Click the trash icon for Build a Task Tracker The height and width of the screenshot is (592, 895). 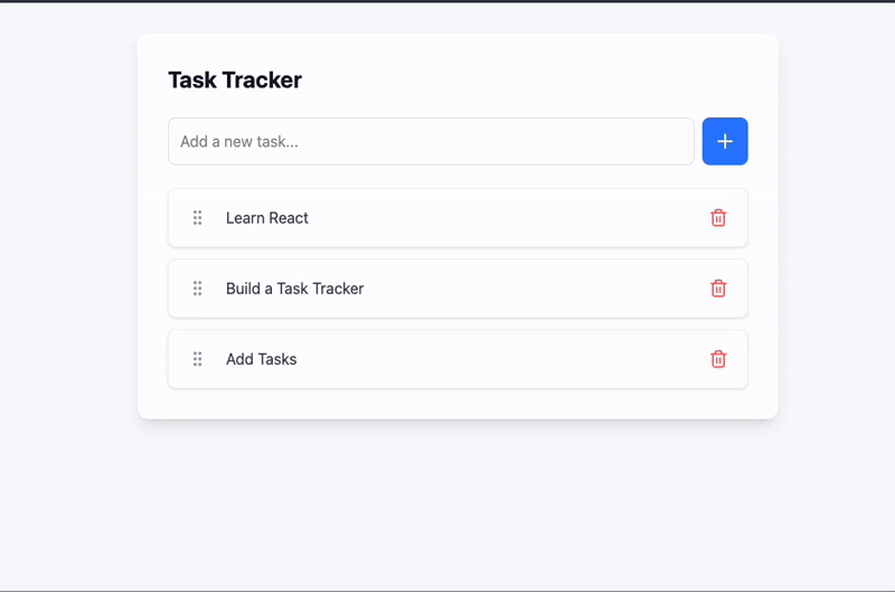pyautogui.click(x=718, y=288)
